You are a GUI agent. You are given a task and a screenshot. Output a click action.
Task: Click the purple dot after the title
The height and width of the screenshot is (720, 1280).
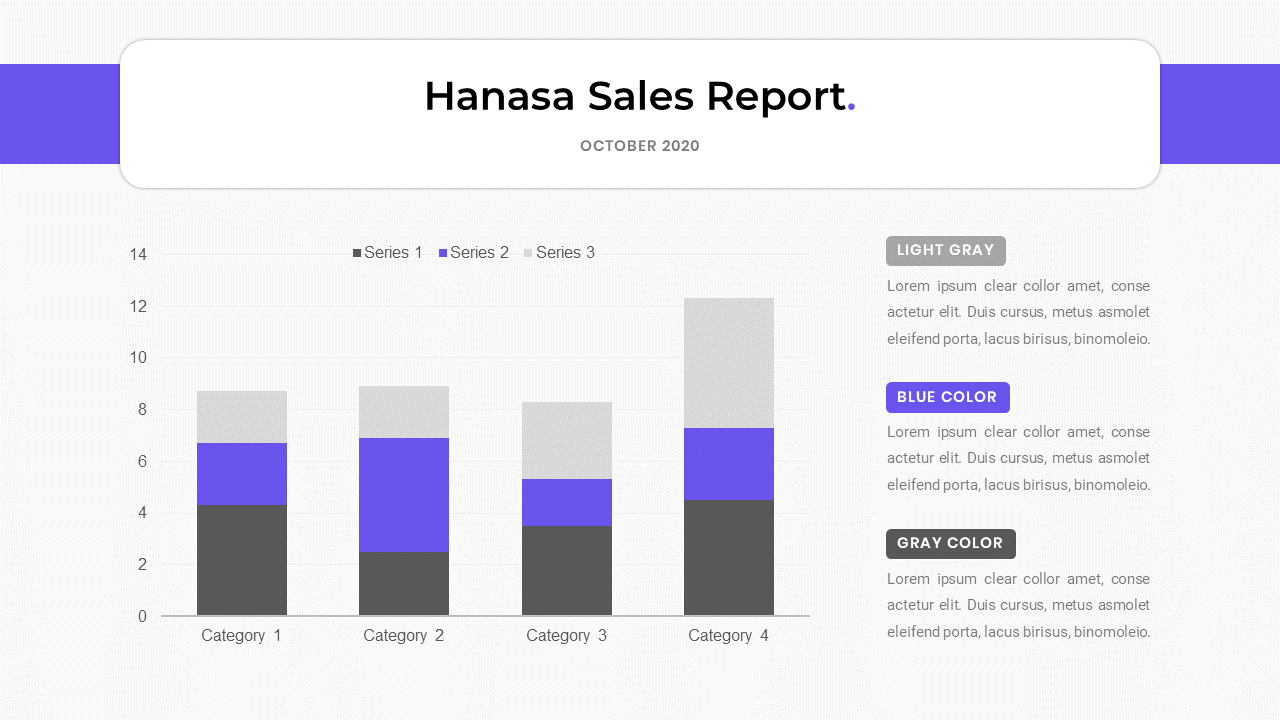851,106
